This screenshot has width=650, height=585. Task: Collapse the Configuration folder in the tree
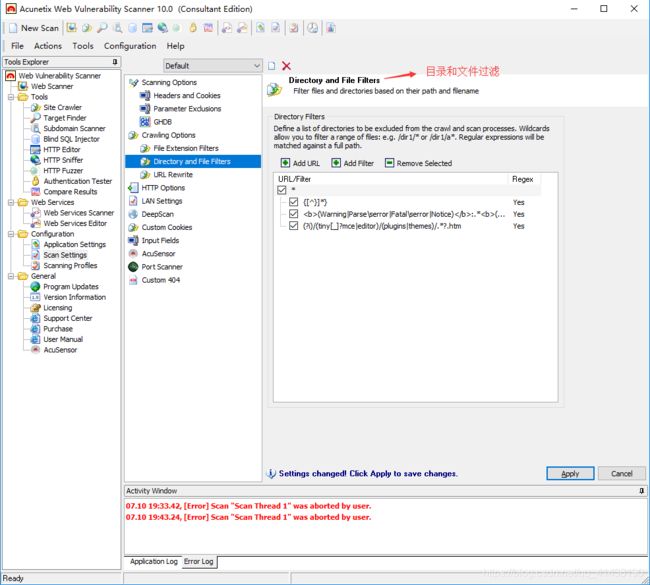tap(11, 234)
